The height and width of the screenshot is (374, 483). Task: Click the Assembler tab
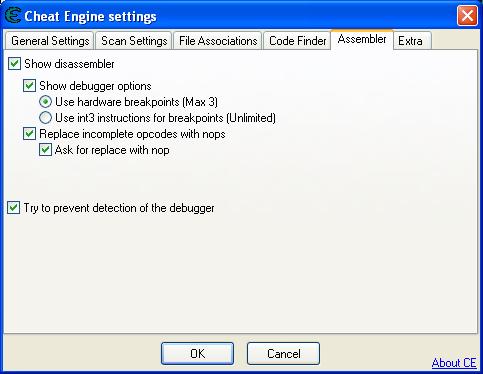pyautogui.click(x=362, y=39)
